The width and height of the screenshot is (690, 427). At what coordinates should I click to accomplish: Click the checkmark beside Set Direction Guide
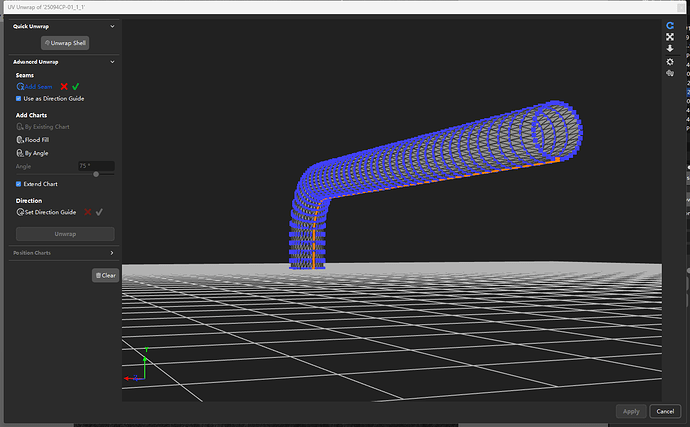(99, 212)
